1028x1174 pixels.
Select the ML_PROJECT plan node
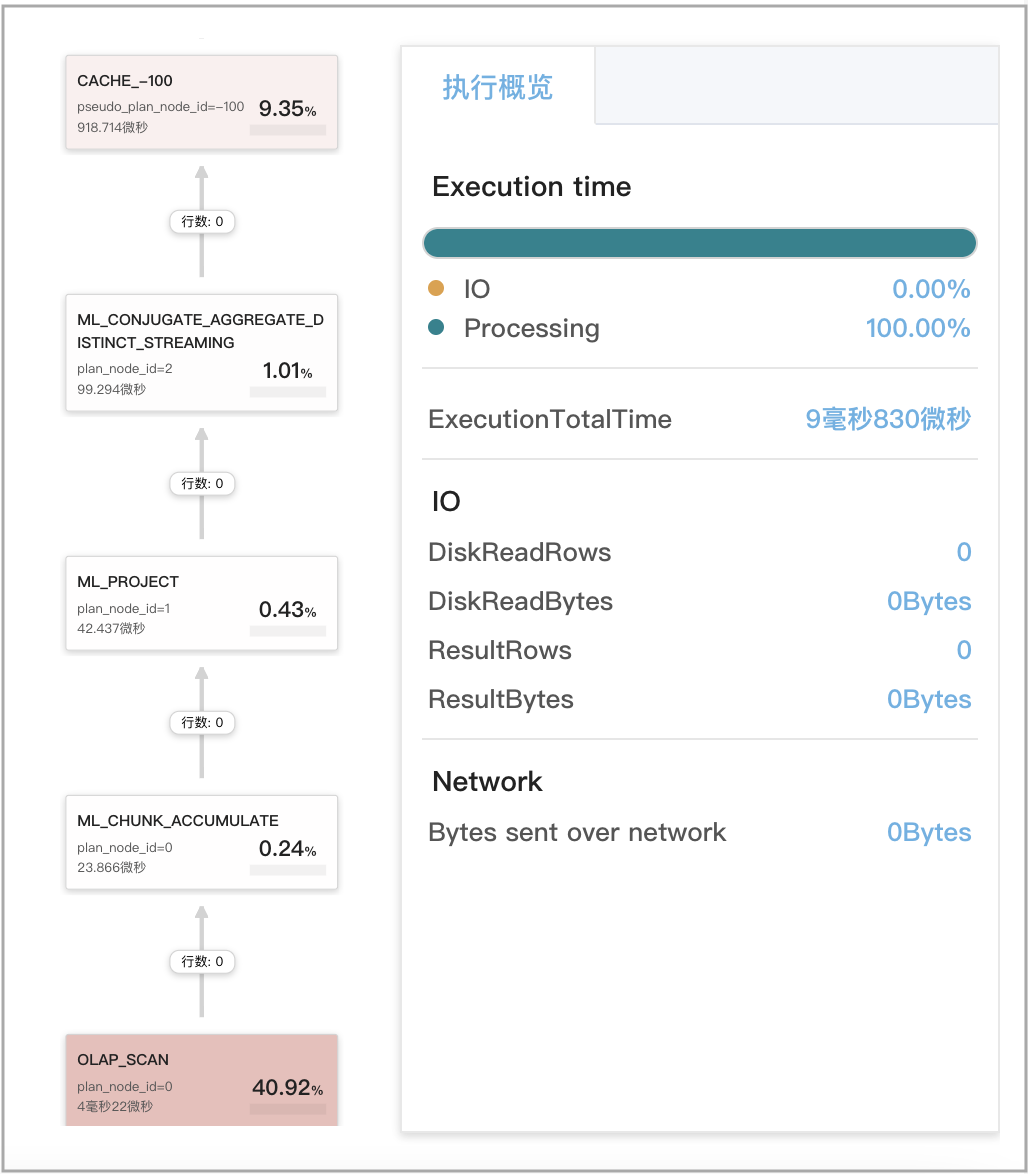click(201, 603)
